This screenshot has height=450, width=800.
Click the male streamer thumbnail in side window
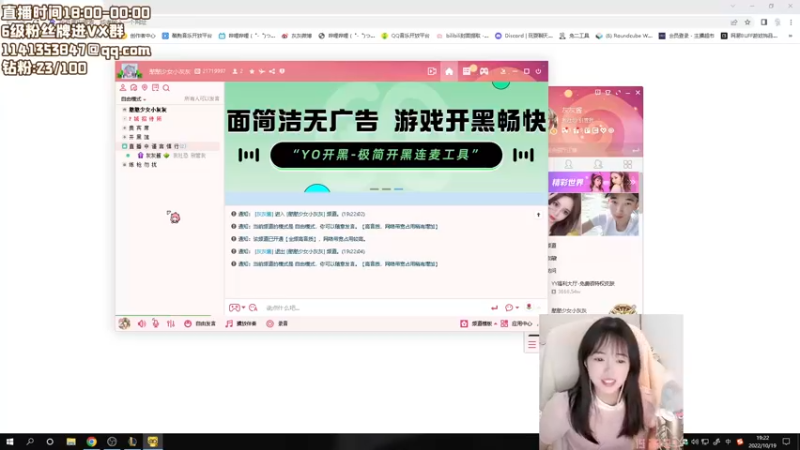pos(610,214)
